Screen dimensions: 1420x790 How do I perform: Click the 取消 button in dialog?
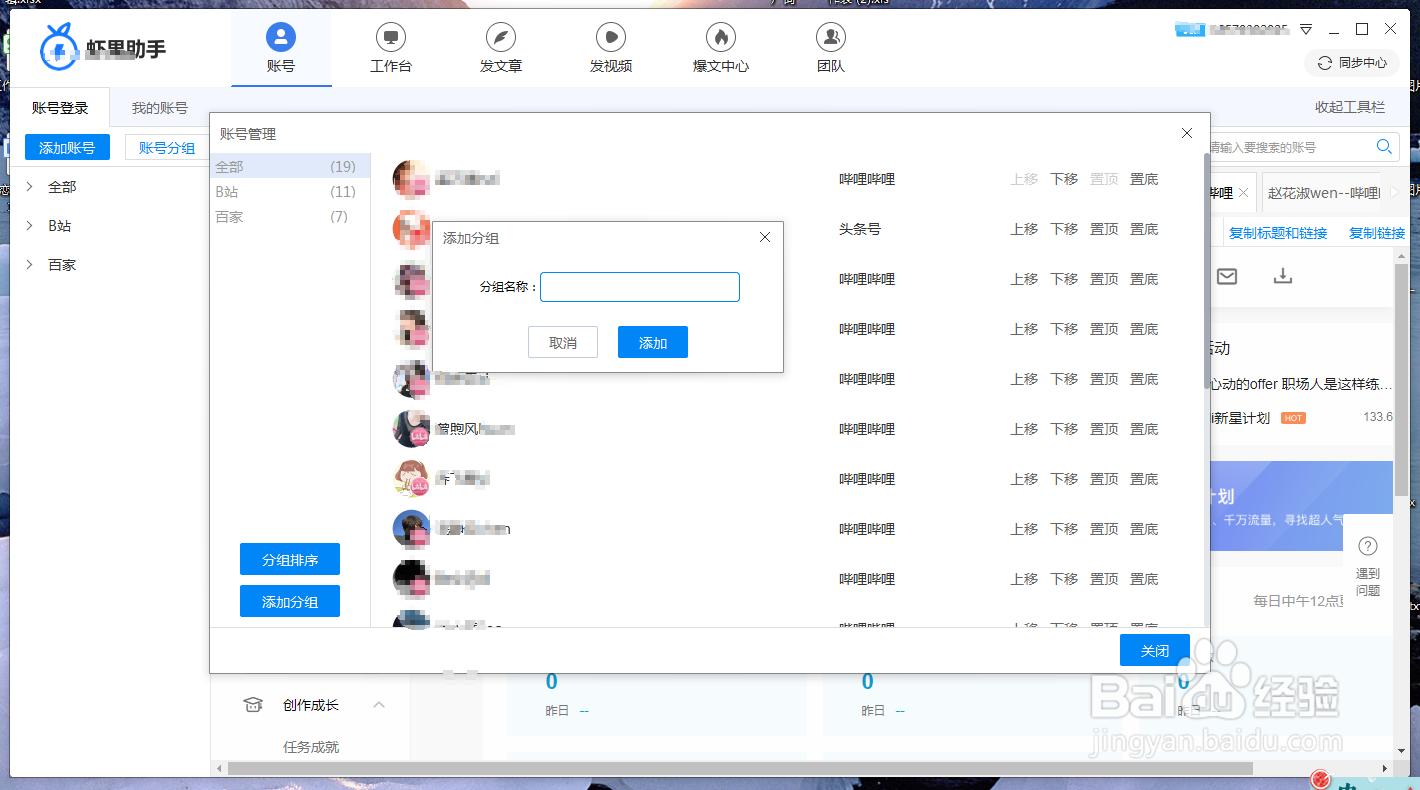pos(562,341)
